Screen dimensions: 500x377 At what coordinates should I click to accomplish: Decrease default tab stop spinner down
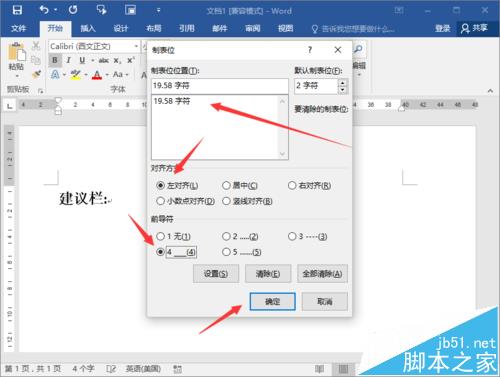[343, 90]
